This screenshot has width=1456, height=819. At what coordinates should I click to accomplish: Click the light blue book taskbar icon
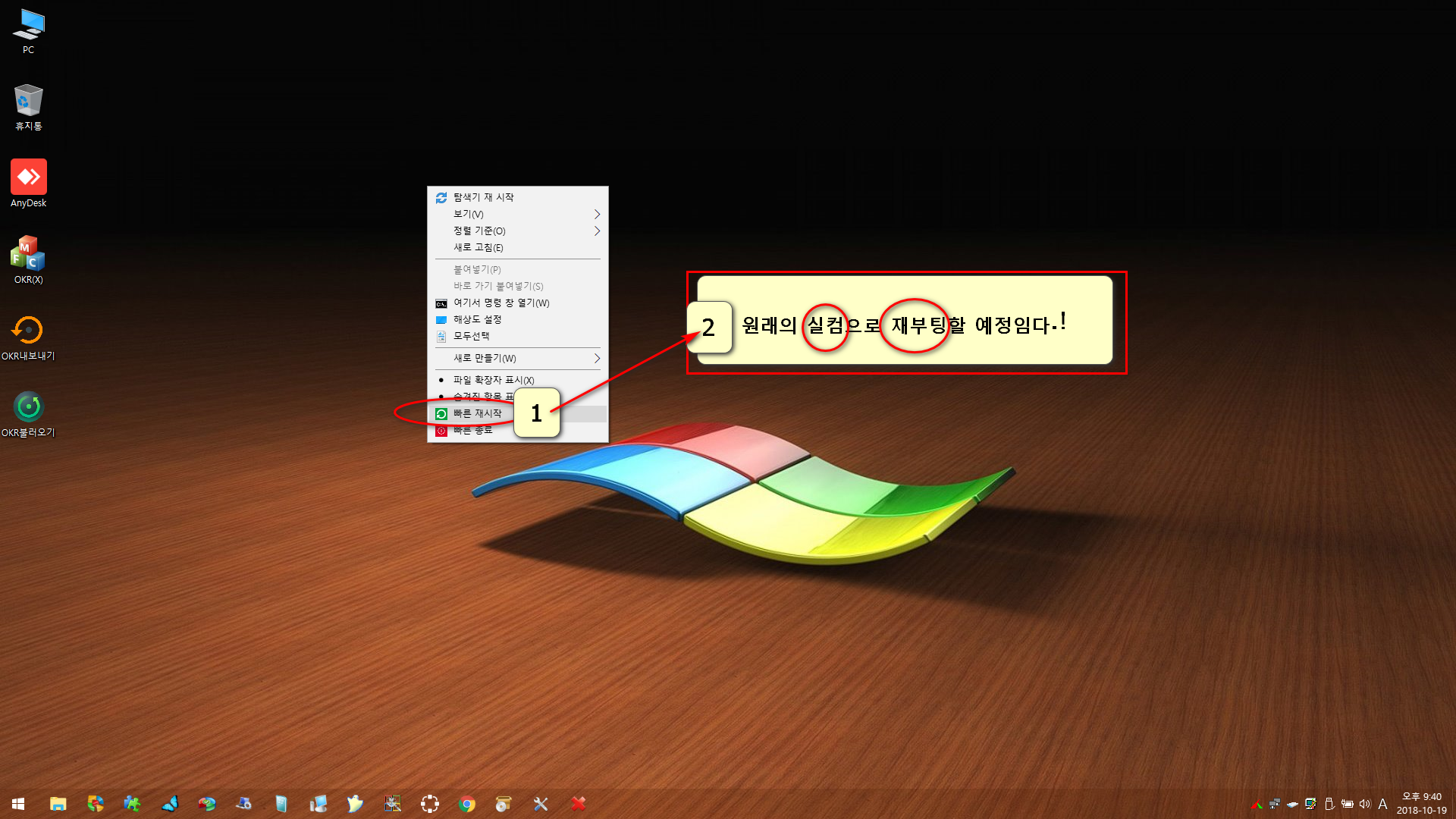(281, 804)
